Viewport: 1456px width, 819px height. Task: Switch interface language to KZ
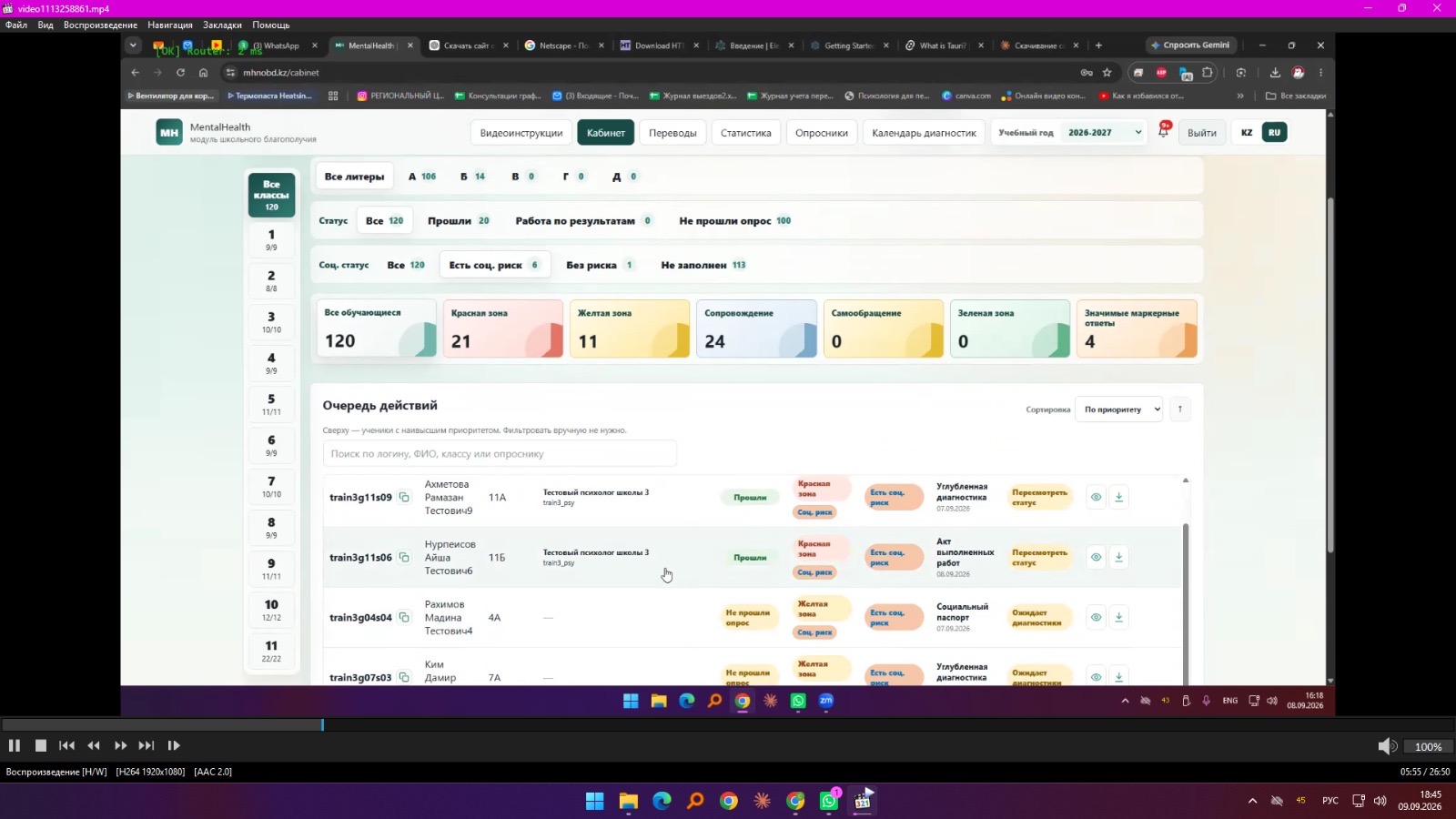click(1247, 133)
